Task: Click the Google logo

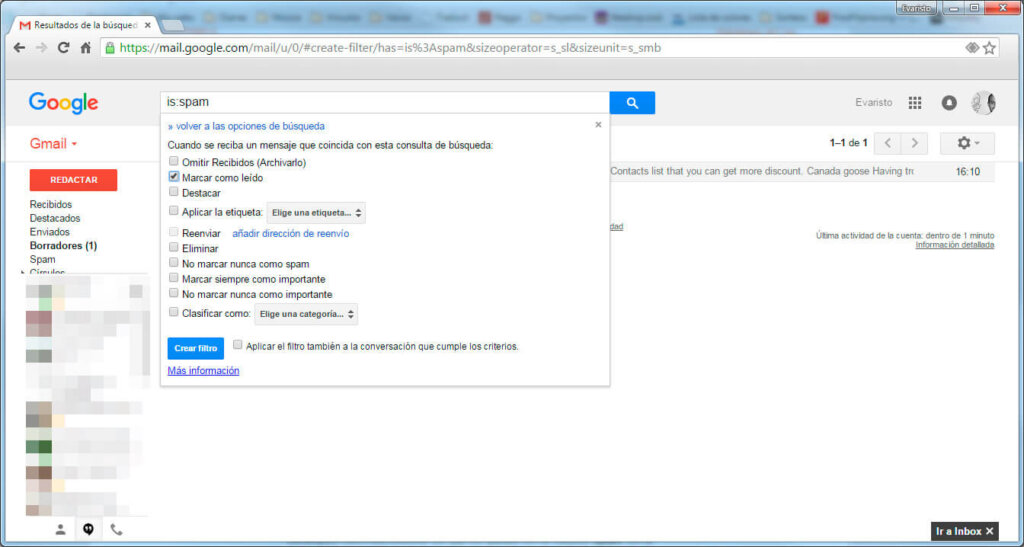Action: pyautogui.click(x=63, y=103)
